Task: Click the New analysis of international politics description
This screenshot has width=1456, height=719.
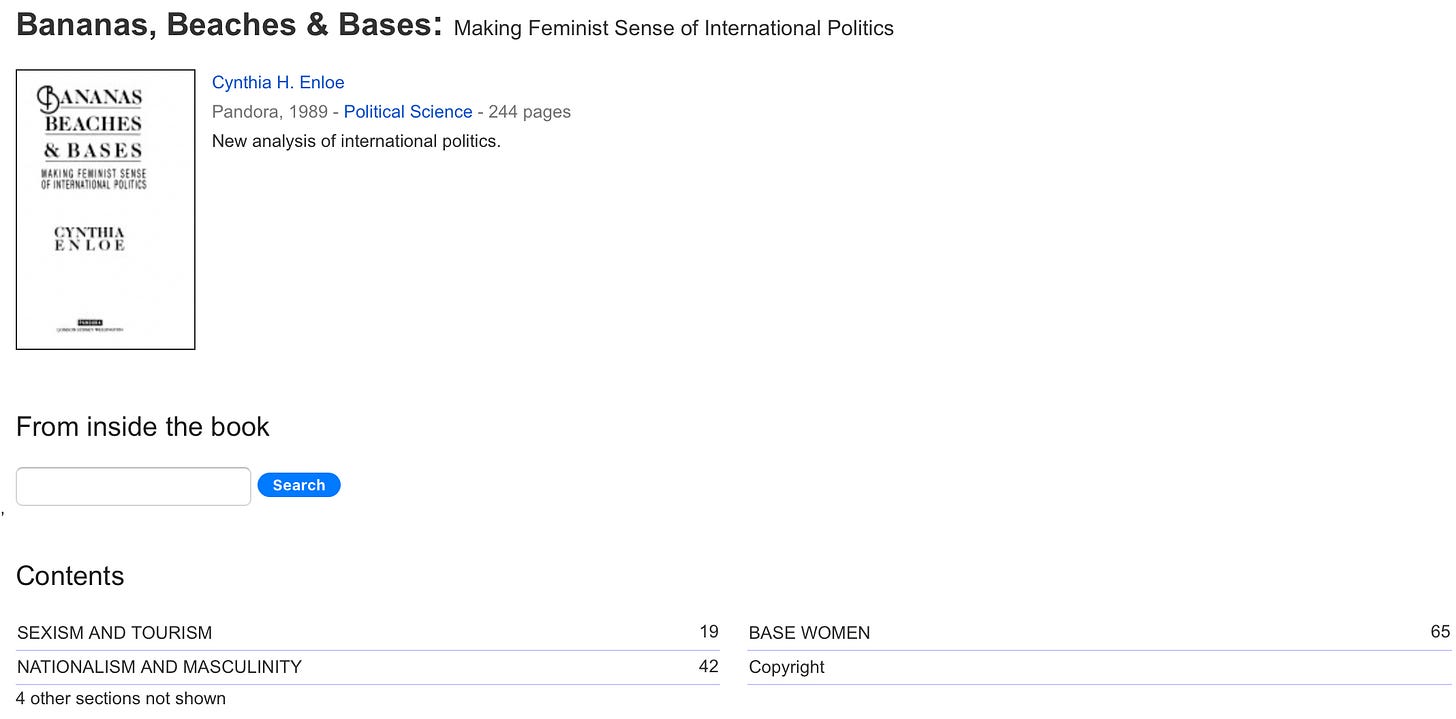Action: tap(356, 141)
